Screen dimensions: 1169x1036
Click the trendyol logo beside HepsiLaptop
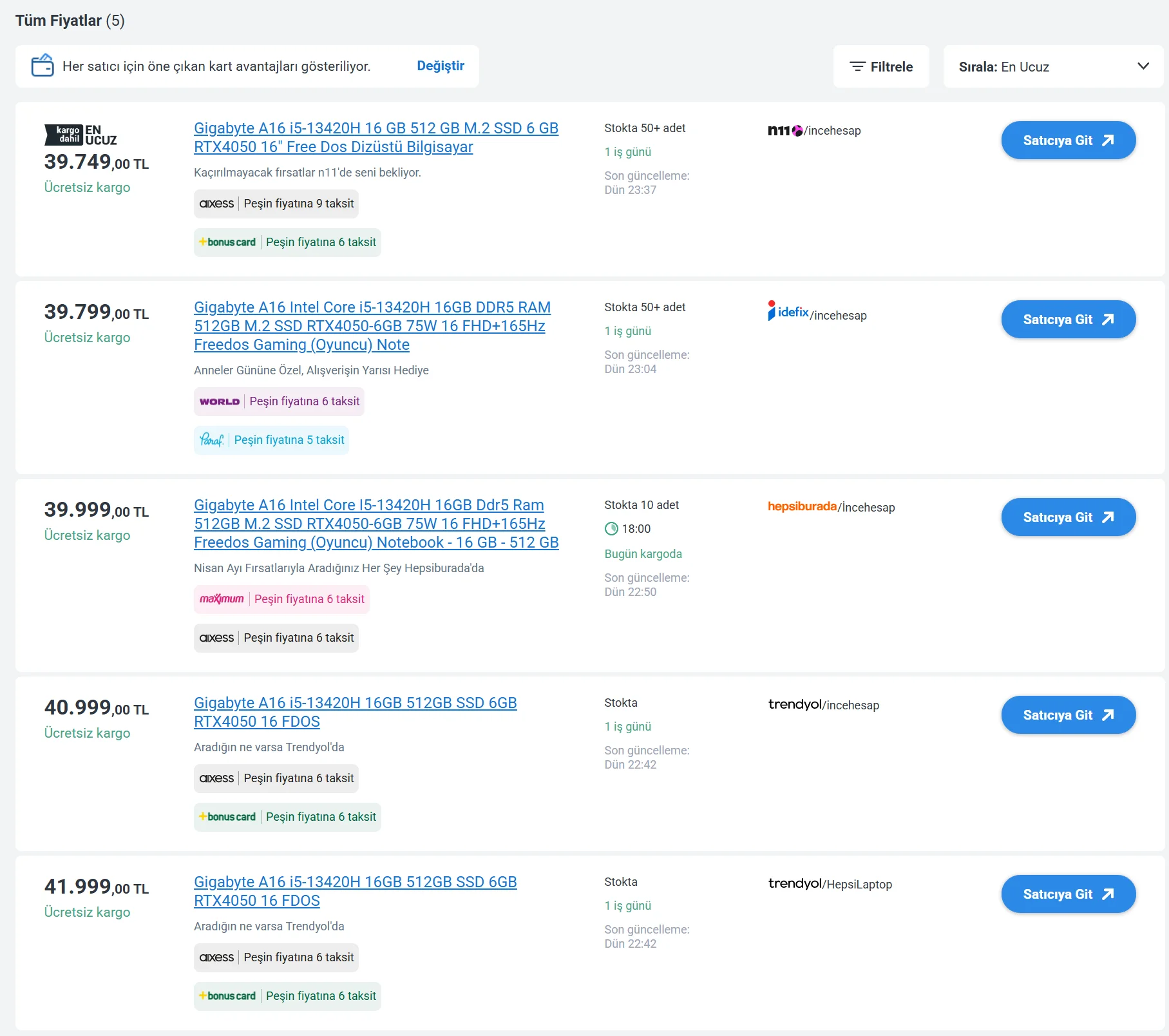coord(795,883)
